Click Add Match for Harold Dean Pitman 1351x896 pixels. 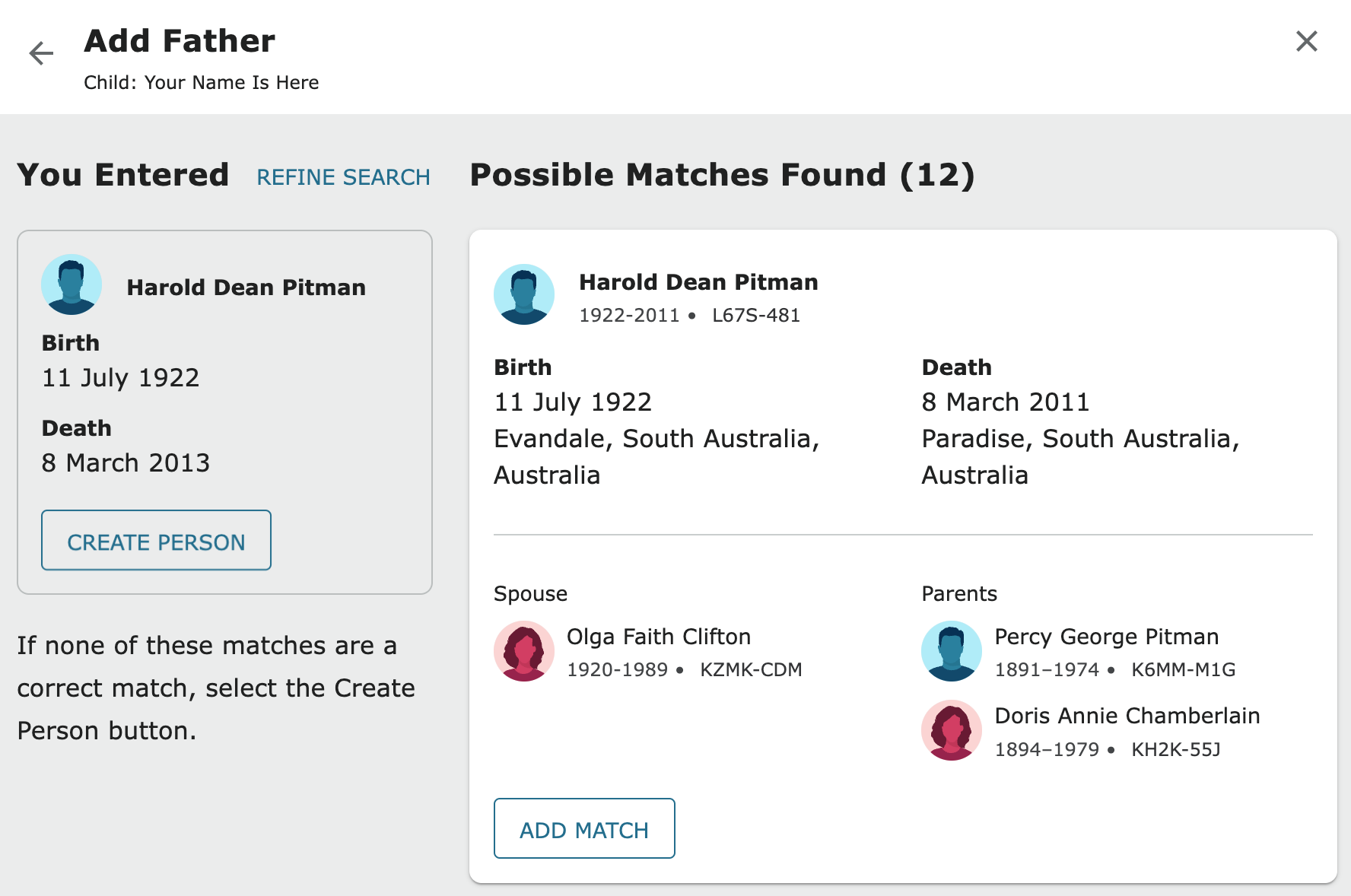tap(583, 828)
